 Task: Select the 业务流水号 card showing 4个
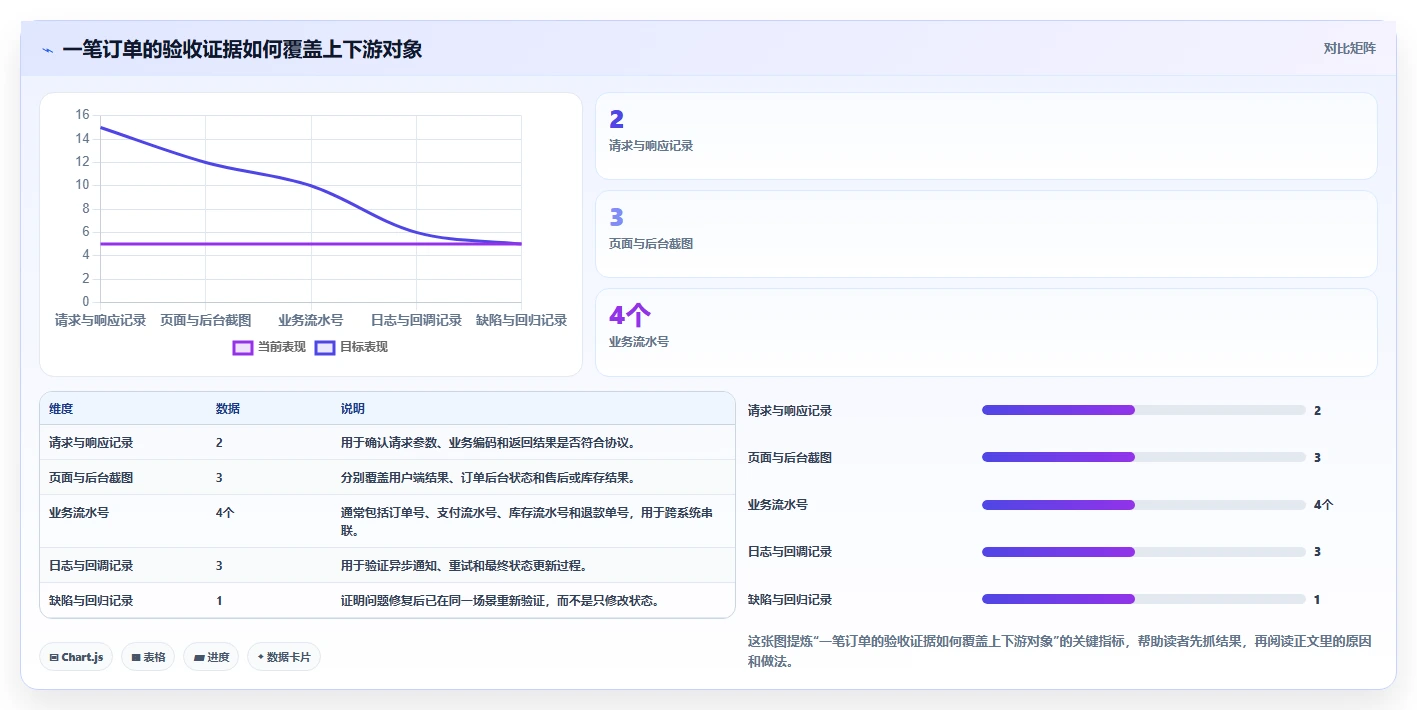[986, 332]
